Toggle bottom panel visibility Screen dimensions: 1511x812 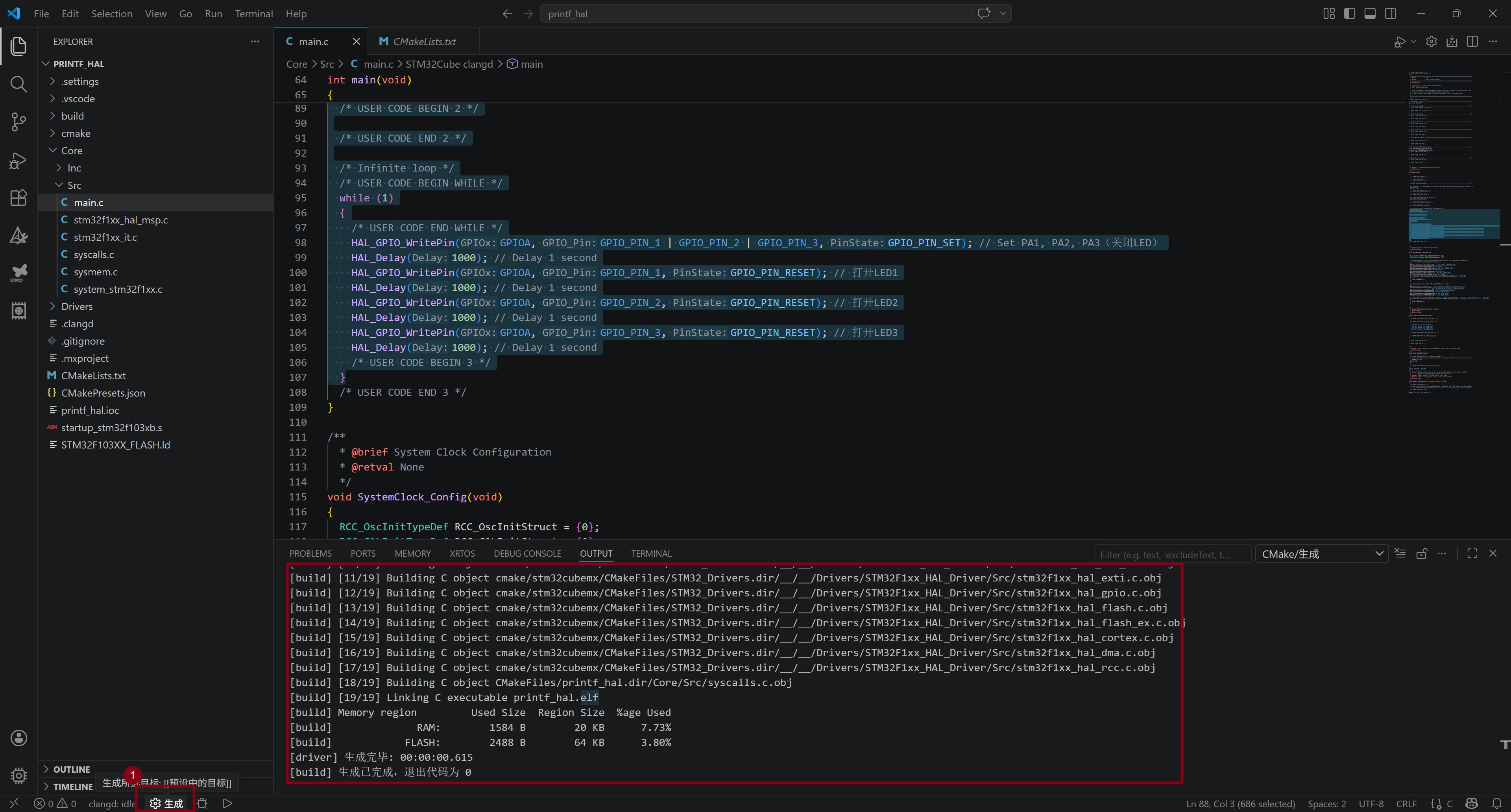pos(1370,13)
